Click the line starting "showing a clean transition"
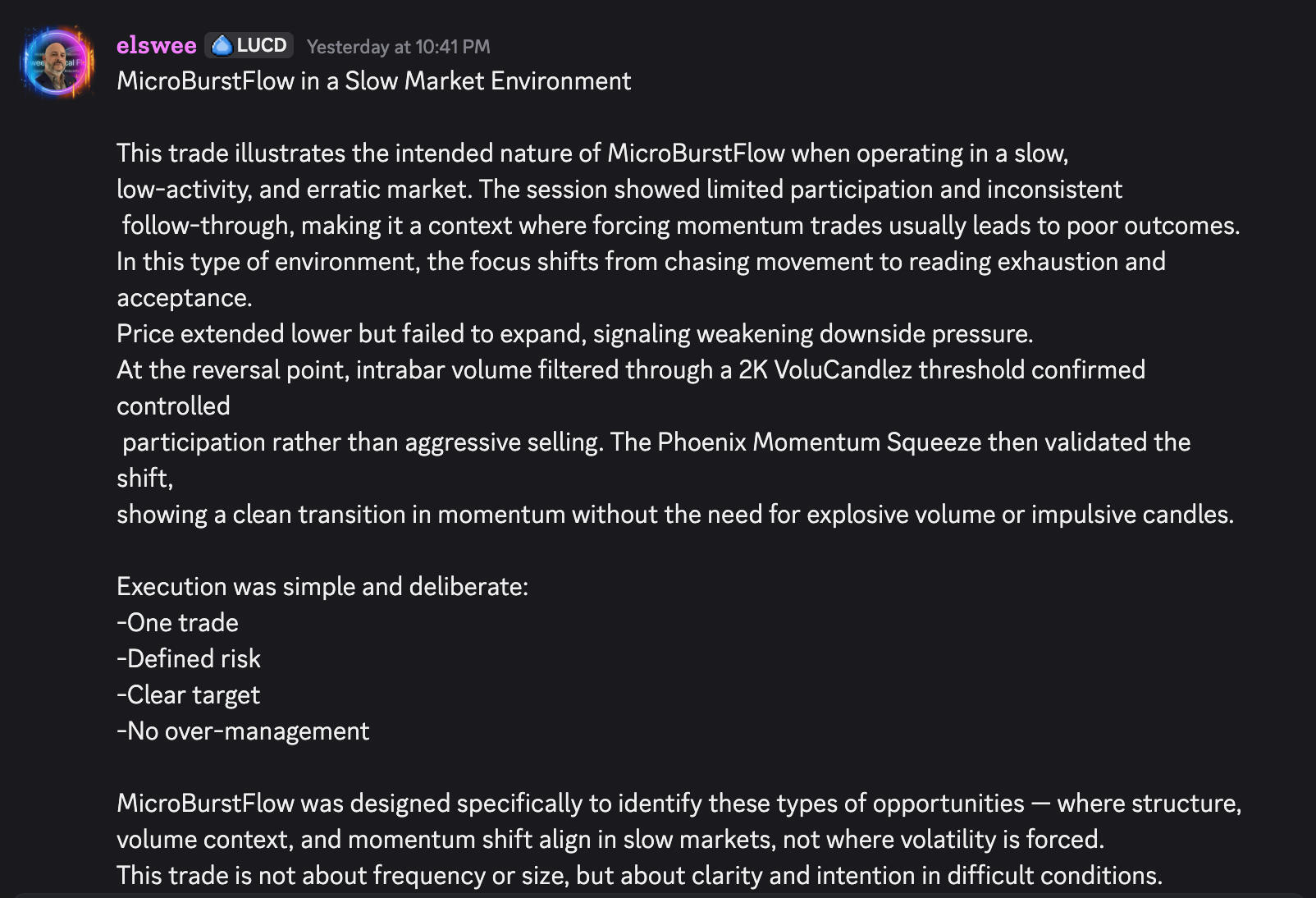This screenshot has height=898, width=1316. (x=674, y=515)
